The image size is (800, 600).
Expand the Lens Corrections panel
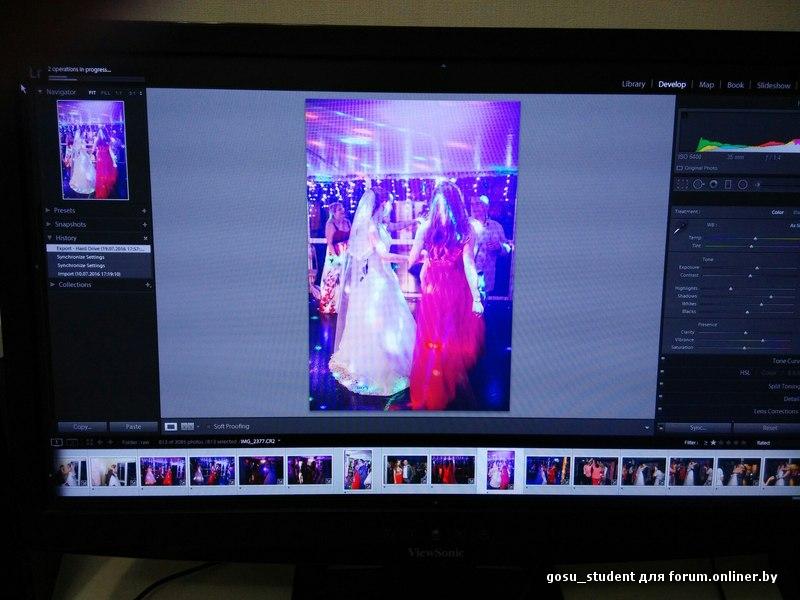coord(775,411)
